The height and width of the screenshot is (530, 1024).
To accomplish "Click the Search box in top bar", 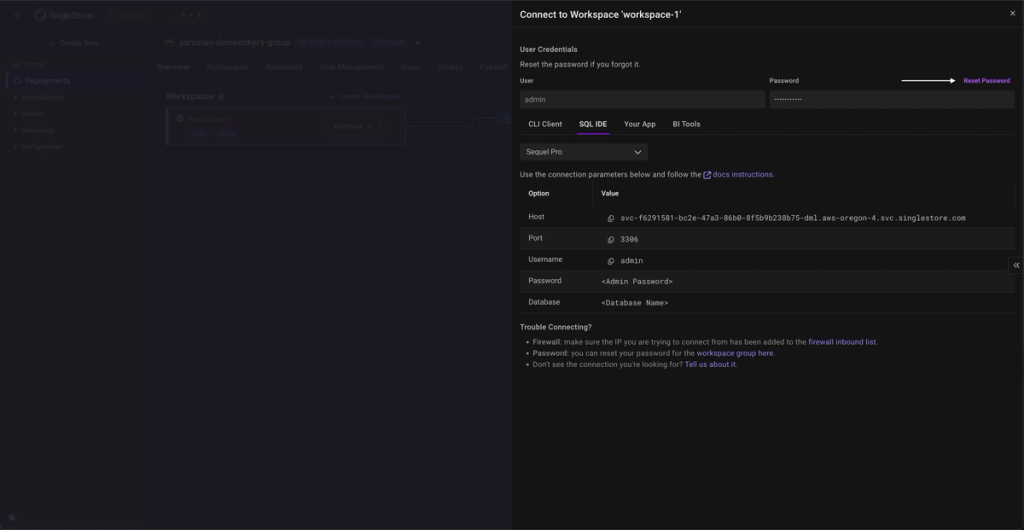I will pyautogui.click(x=157, y=14).
